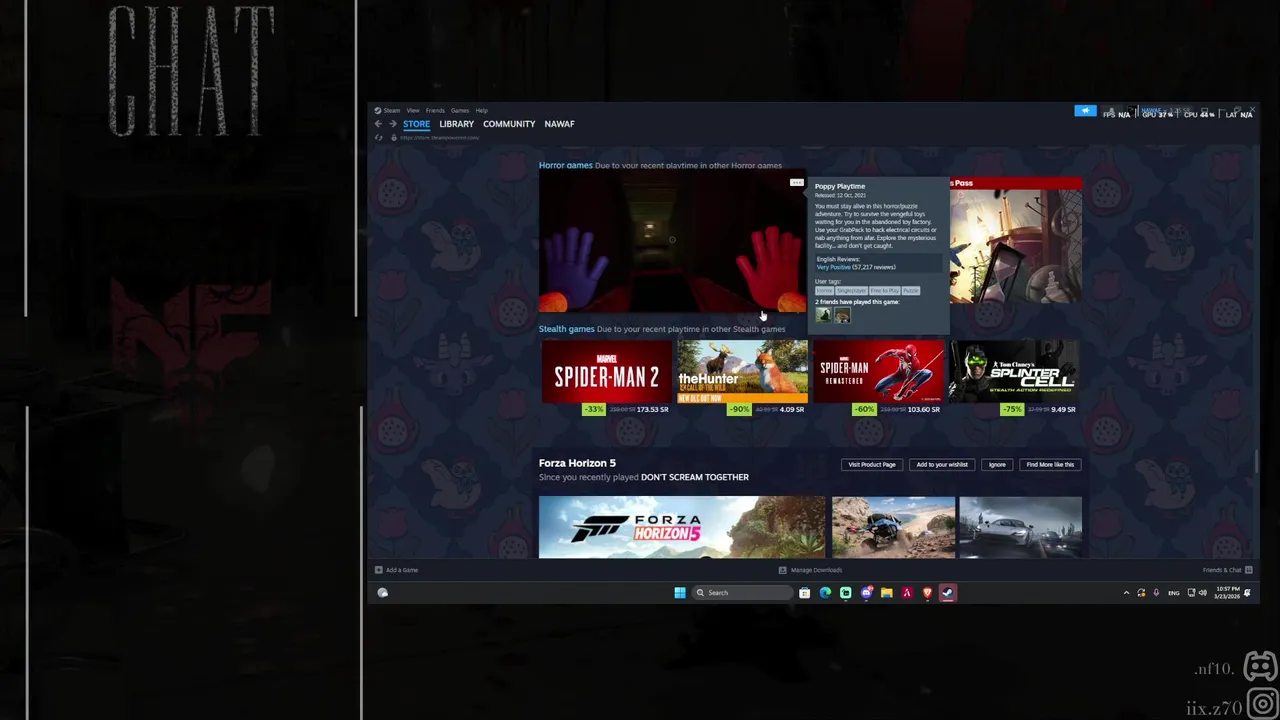Image resolution: width=1280 pixels, height=720 pixels.
Task: Open Manage Downloads at bottom of Steam
Action: pyautogui.click(x=810, y=570)
